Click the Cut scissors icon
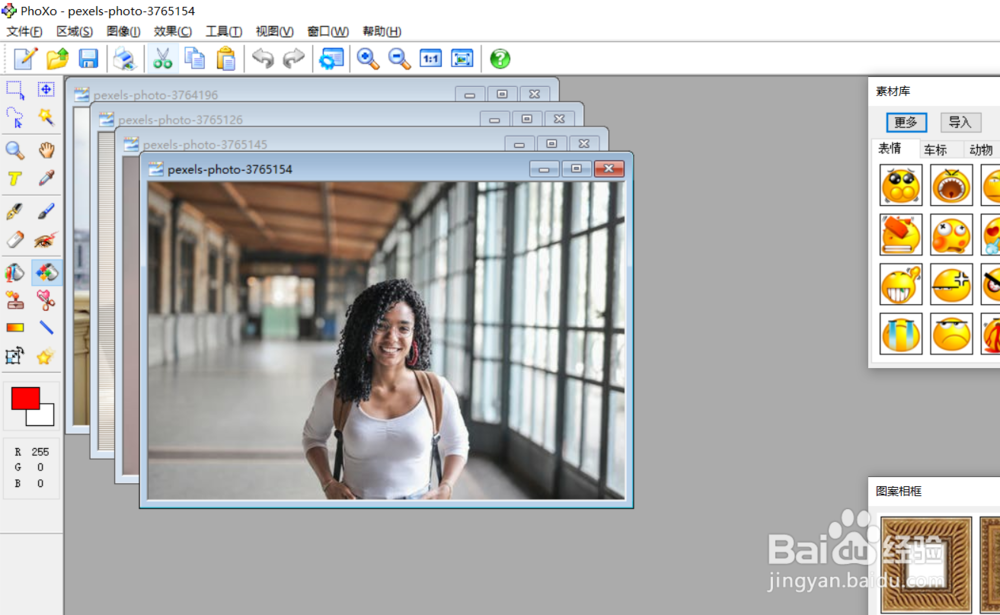1000x615 pixels. tap(163, 59)
